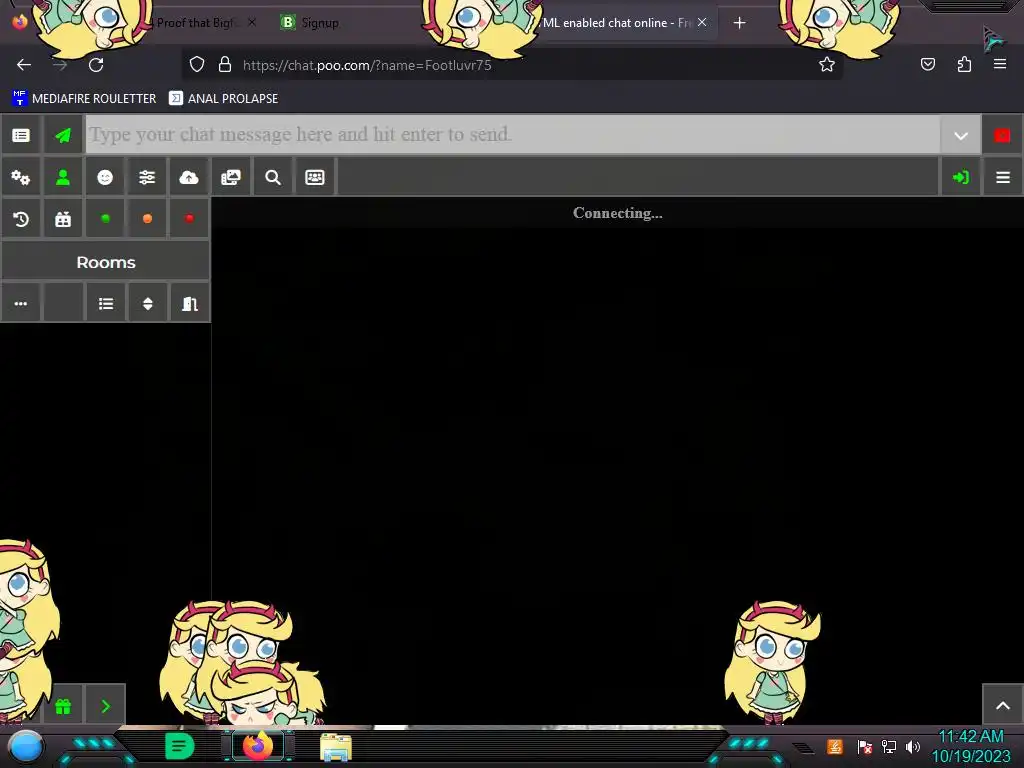Bookmark this page with the star

pyautogui.click(x=827, y=65)
